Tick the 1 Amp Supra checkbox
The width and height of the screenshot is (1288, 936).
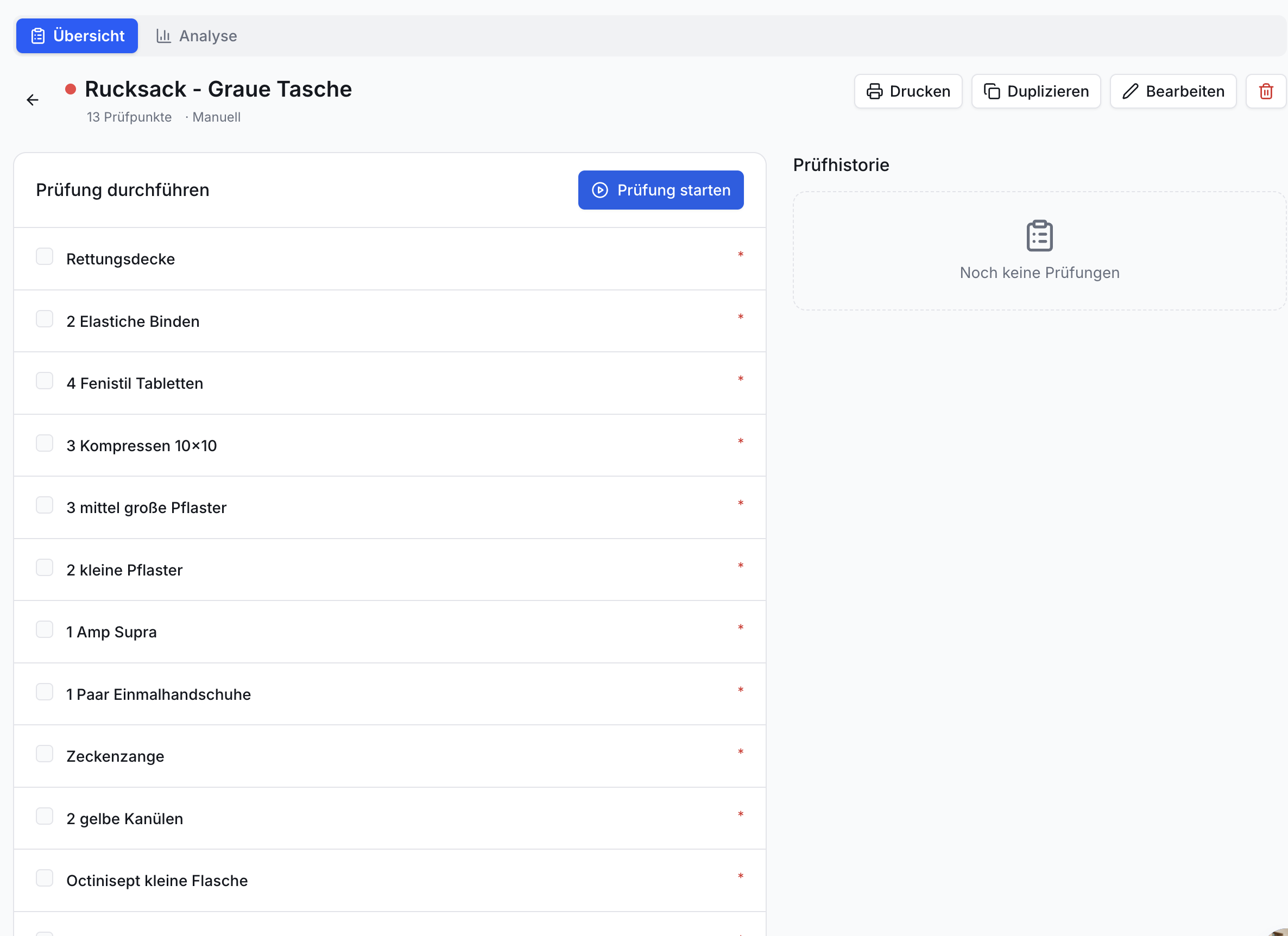point(45,630)
